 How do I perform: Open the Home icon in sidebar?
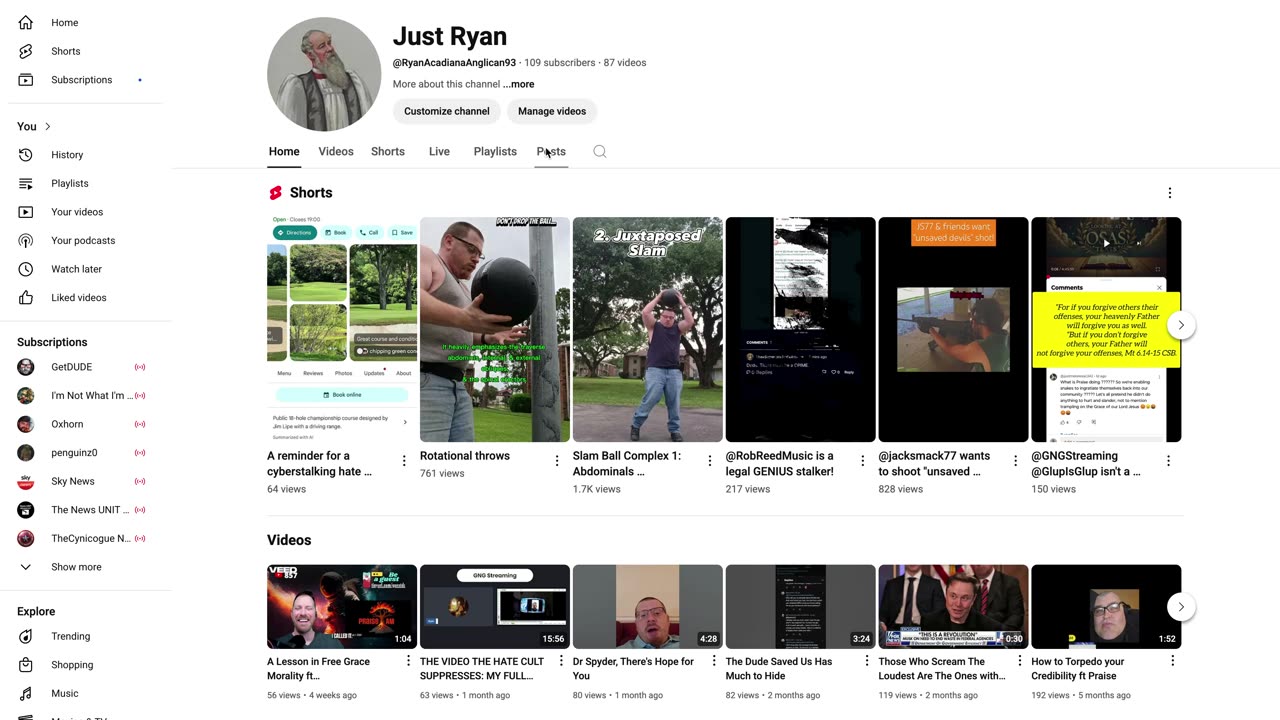pyautogui.click(x=26, y=22)
